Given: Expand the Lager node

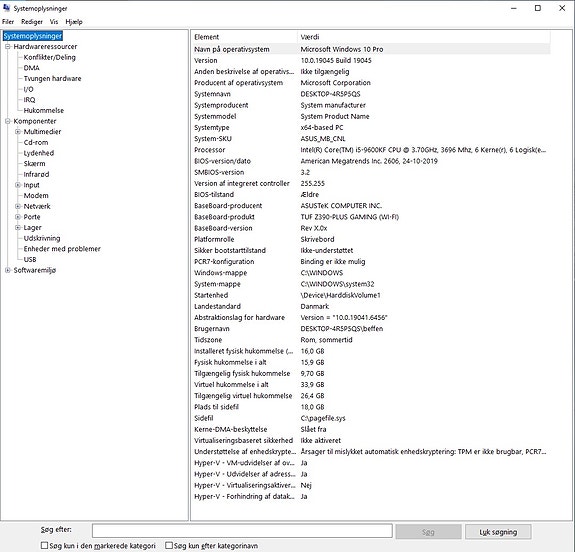Looking at the screenshot, I should point(18,227).
